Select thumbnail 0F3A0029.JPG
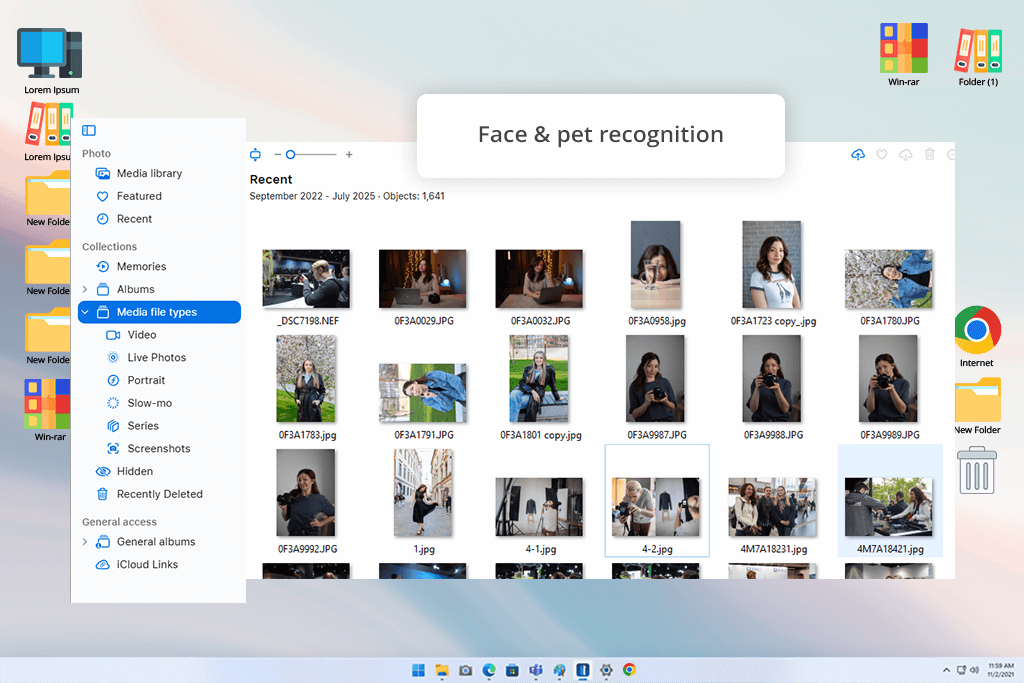The height and width of the screenshot is (683, 1024). [423, 279]
